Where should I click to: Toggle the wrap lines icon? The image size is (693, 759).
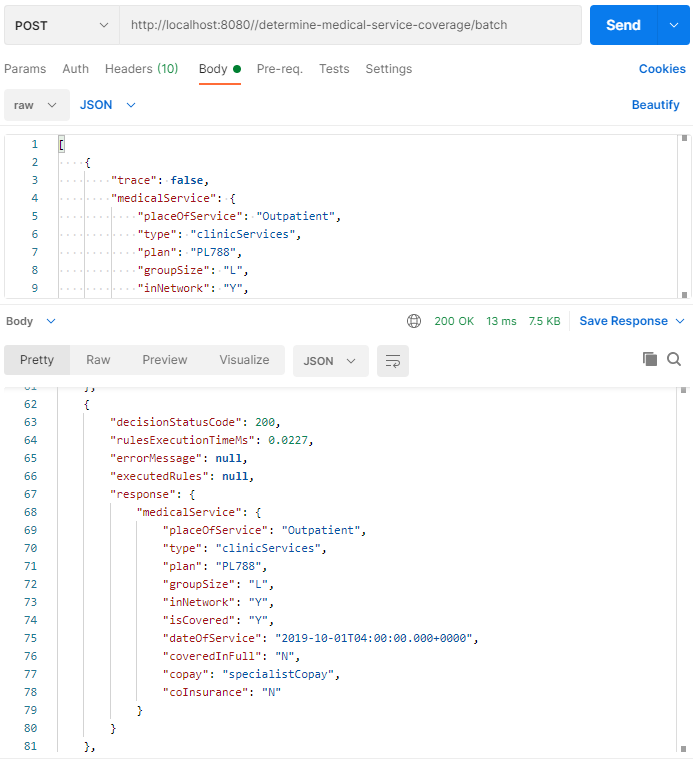point(393,361)
